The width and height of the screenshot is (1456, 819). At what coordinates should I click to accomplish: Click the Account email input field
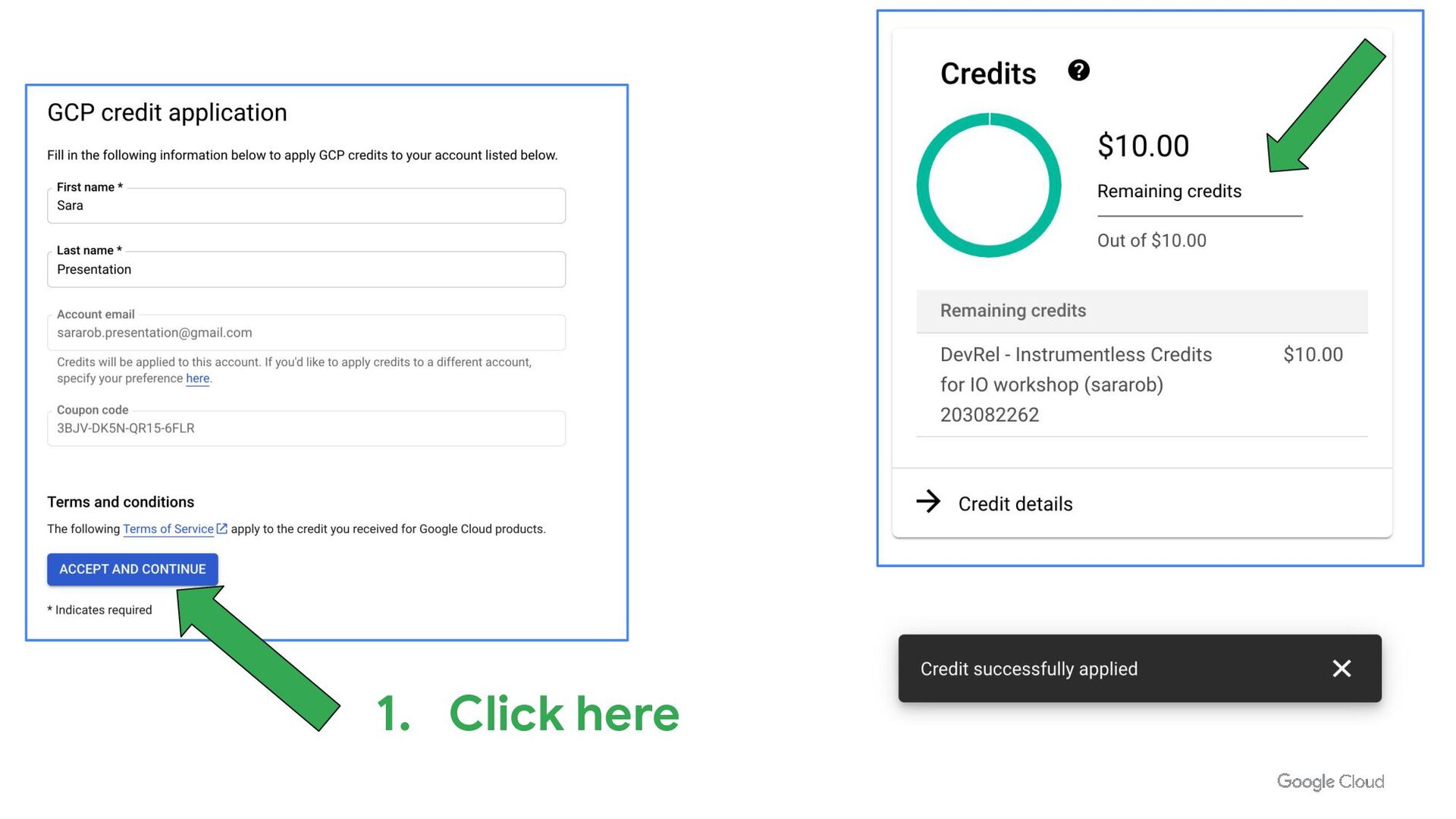pyautogui.click(x=306, y=333)
